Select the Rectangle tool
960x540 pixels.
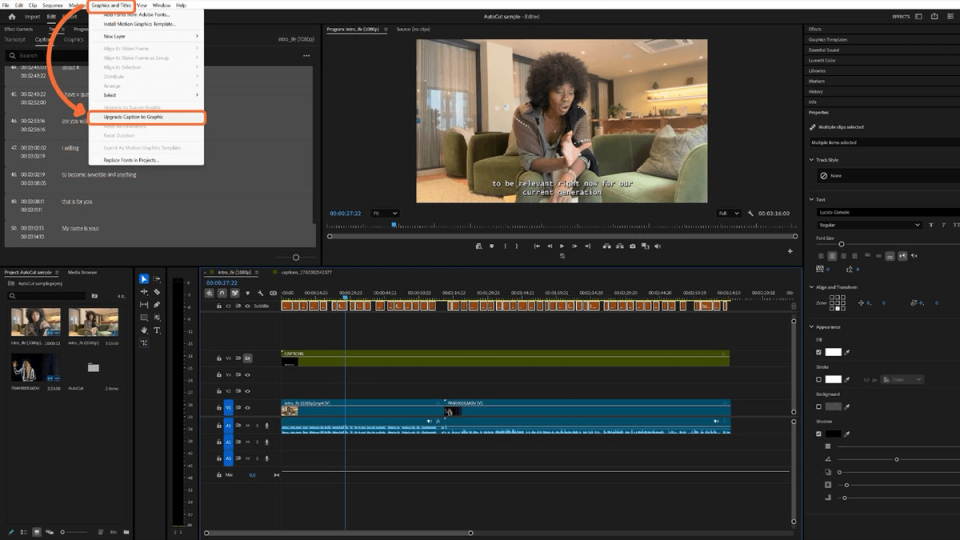[144, 317]
